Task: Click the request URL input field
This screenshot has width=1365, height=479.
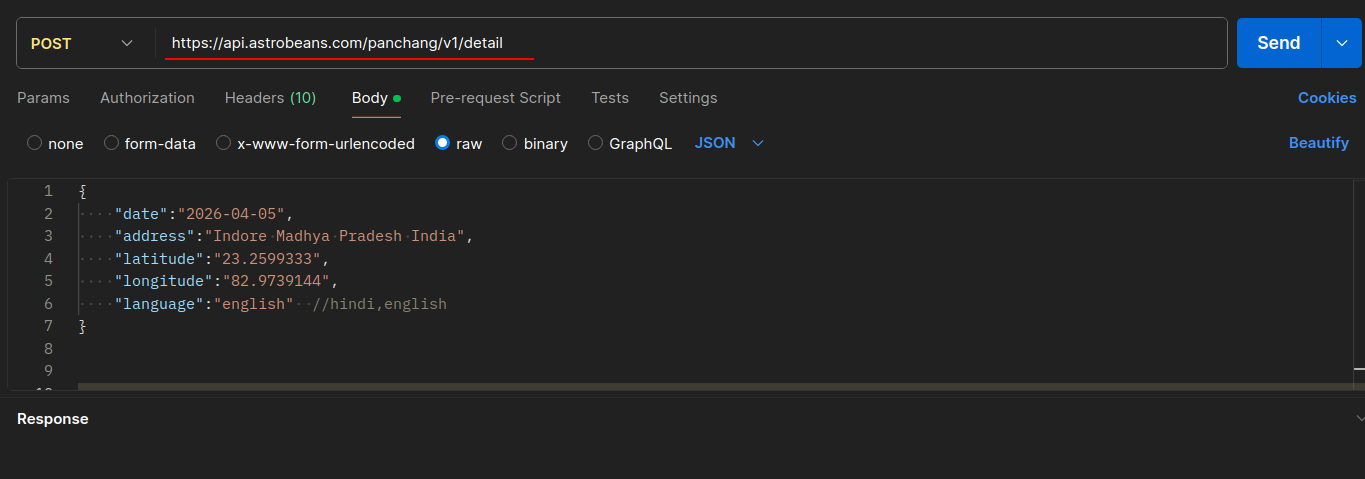Action: [x=690, y=43]
